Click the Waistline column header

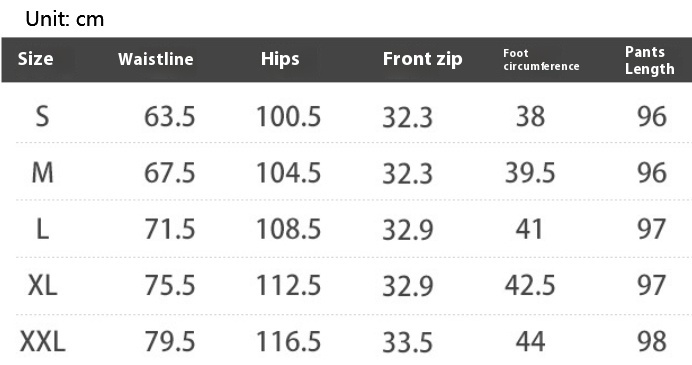click(156, 59)
